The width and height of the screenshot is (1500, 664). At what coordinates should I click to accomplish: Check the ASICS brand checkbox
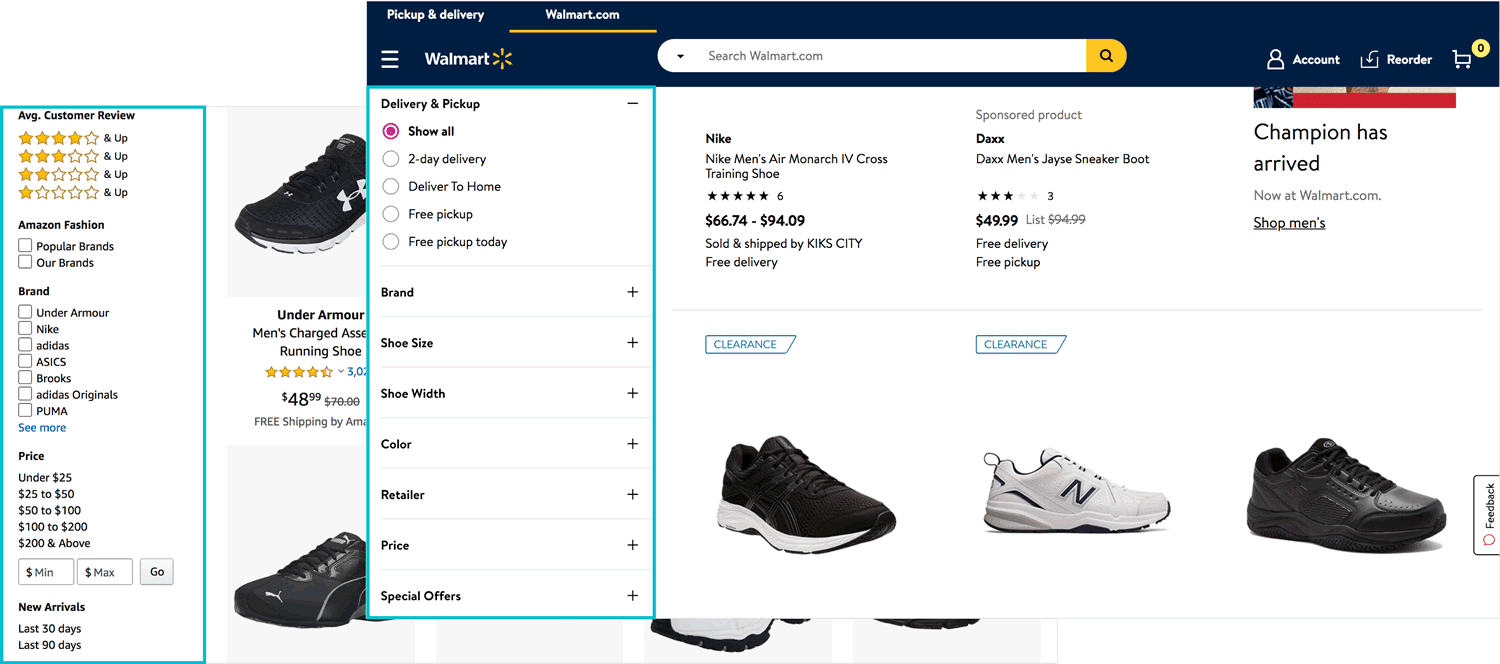click(x=25, y=361)
